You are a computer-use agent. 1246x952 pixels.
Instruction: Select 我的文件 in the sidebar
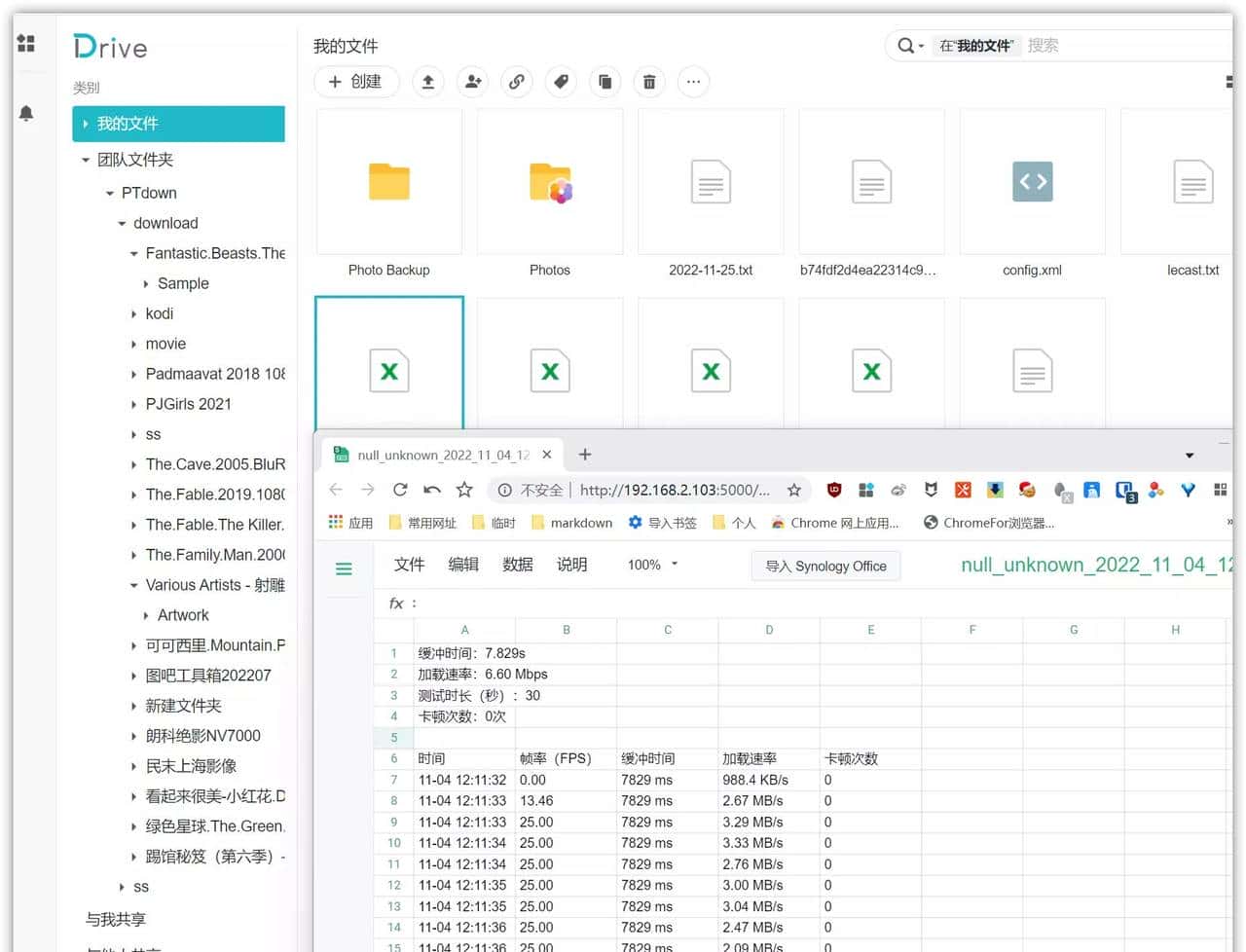click(178, 124)
